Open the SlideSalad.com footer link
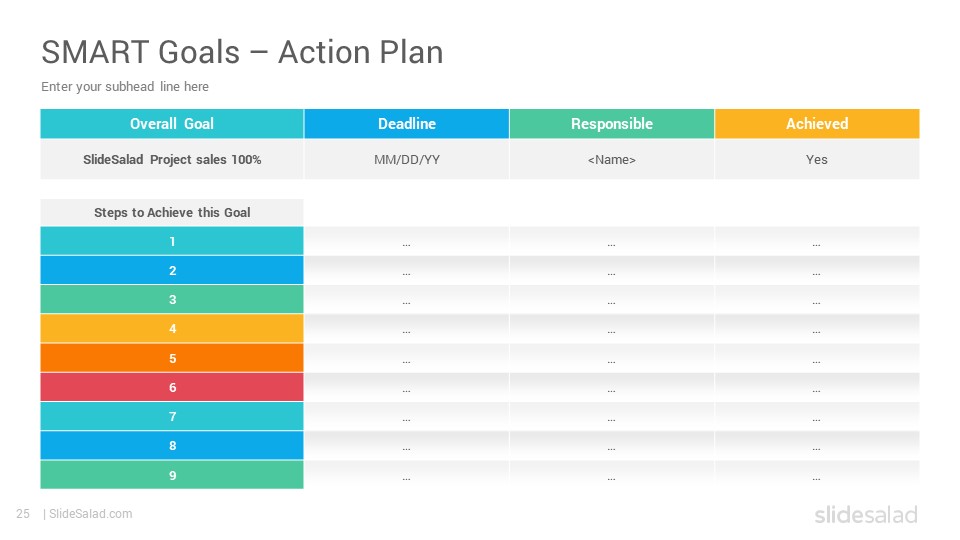960x540 pixels. pos(91,514)
